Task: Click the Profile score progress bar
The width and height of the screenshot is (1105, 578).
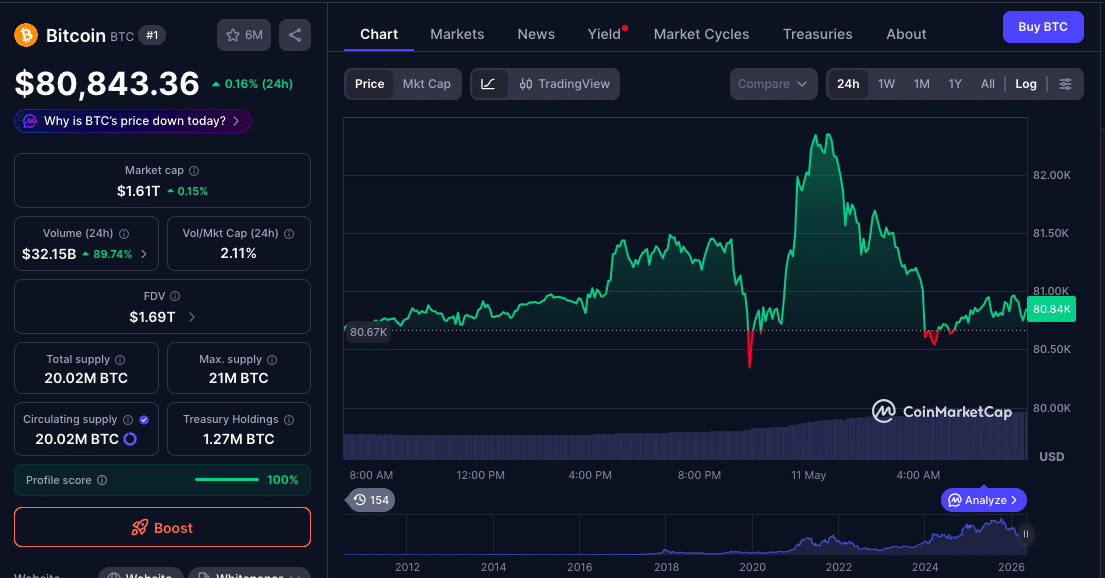Action: (227, 480)
